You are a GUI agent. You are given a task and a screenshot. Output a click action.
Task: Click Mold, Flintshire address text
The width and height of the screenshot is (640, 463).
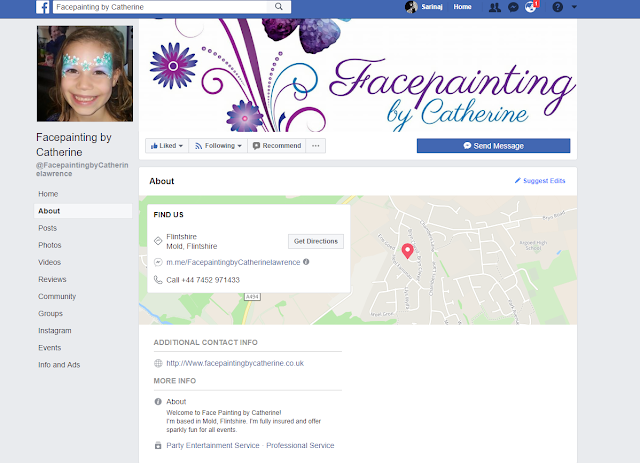(192, 247)
